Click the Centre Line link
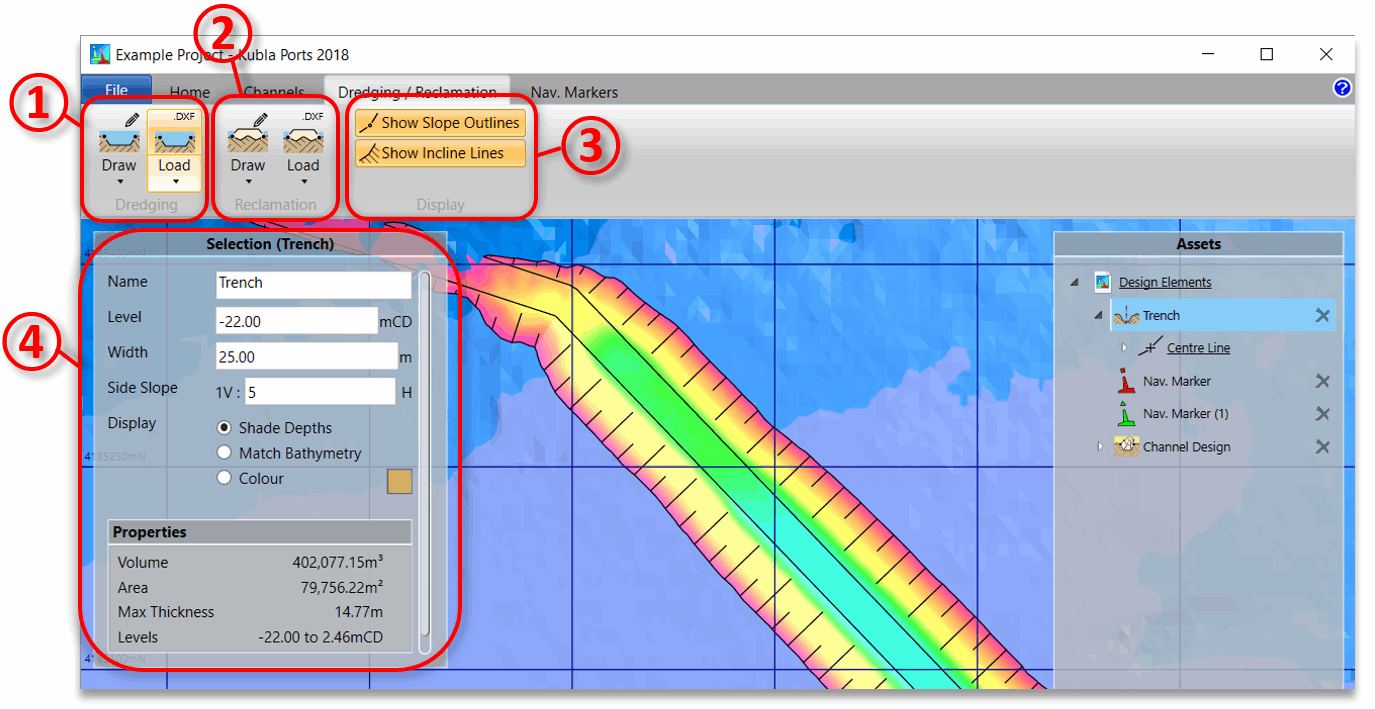1375x709 pixels. pyautogui.click(x=1198, y=348)
